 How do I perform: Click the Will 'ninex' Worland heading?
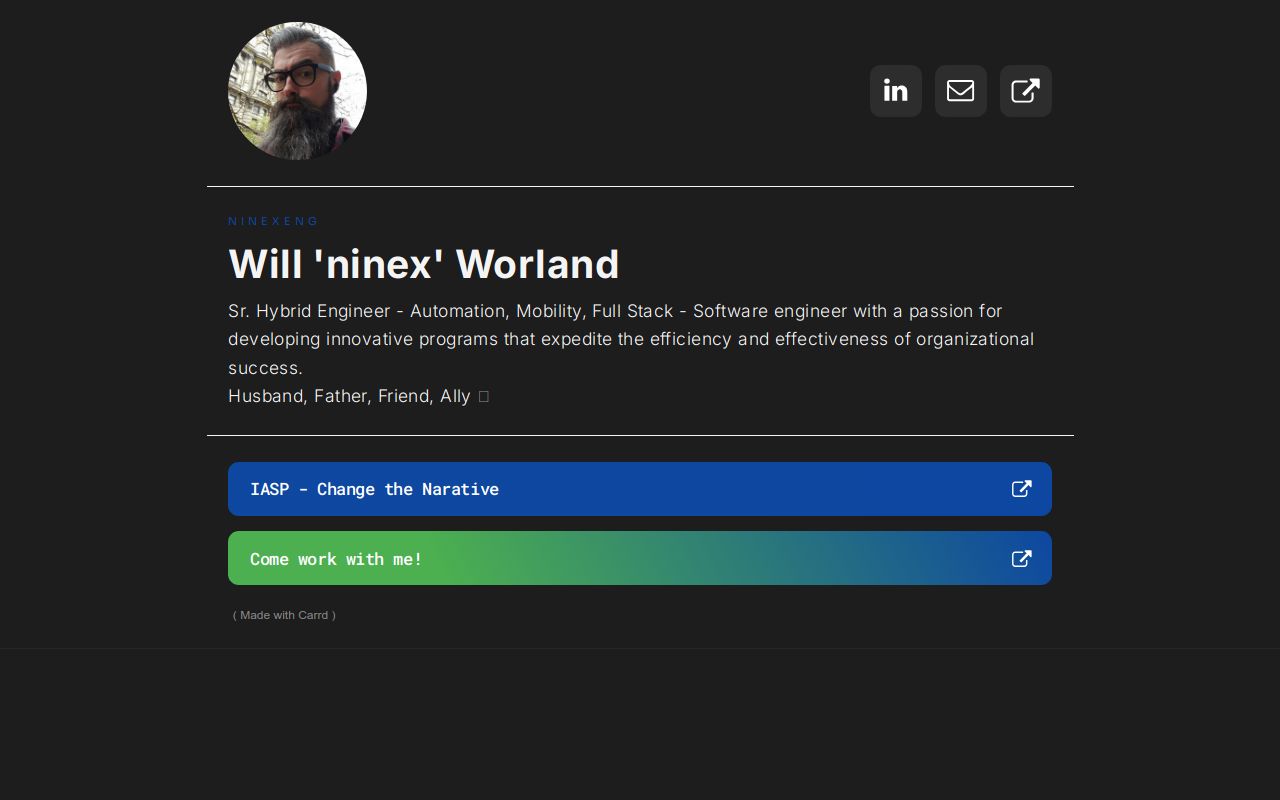click(x=423, y=264)
